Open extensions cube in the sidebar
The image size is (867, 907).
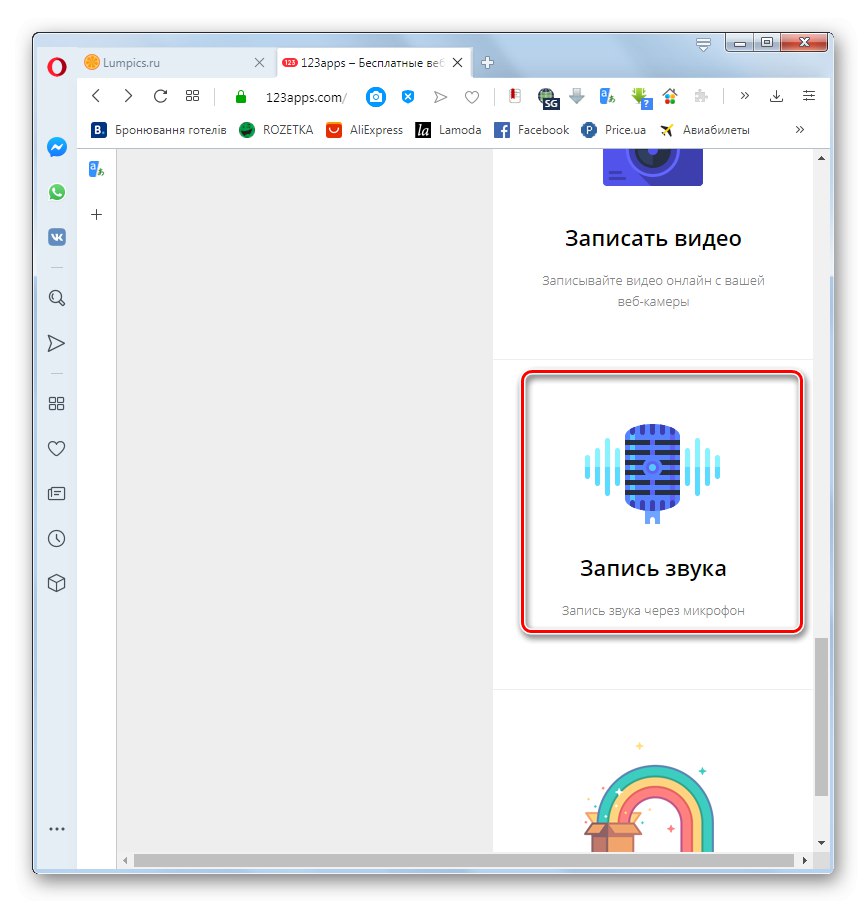(x=57, y=583)
